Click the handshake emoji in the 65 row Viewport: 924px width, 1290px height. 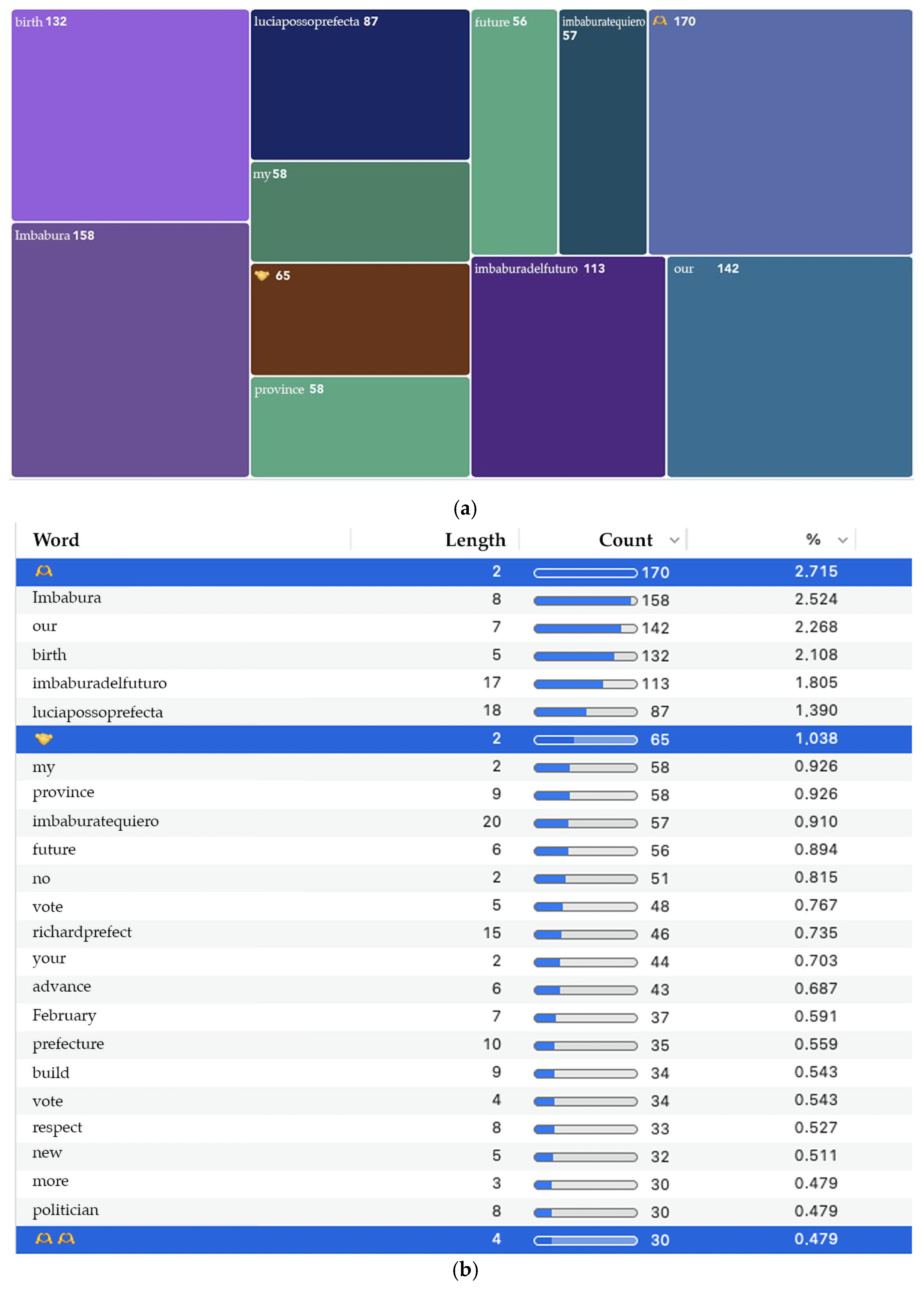44,739
